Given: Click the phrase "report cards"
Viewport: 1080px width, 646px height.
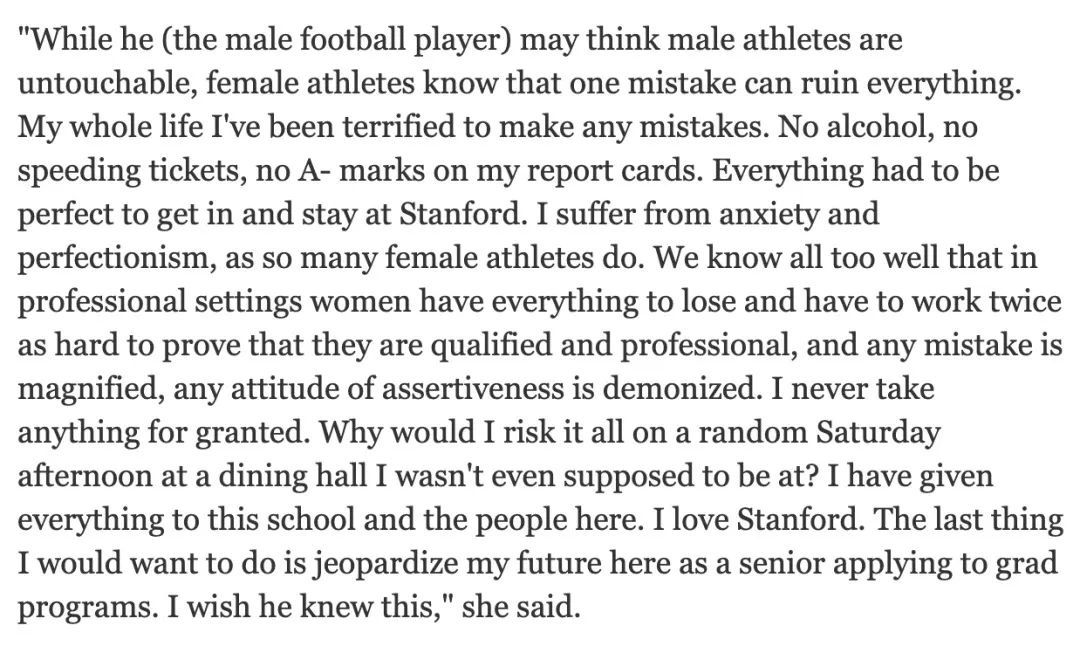Looking at the screenshot, I should [x=549, y=171].
